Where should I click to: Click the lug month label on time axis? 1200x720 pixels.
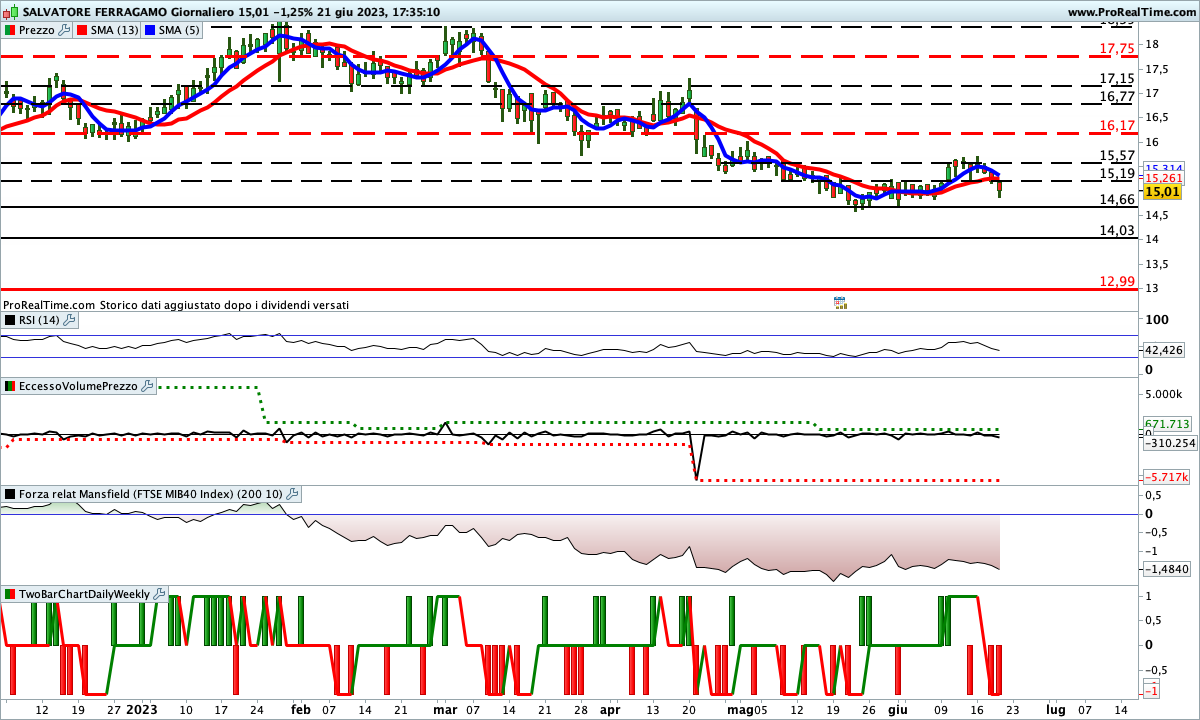click(x=1055, y=709)
